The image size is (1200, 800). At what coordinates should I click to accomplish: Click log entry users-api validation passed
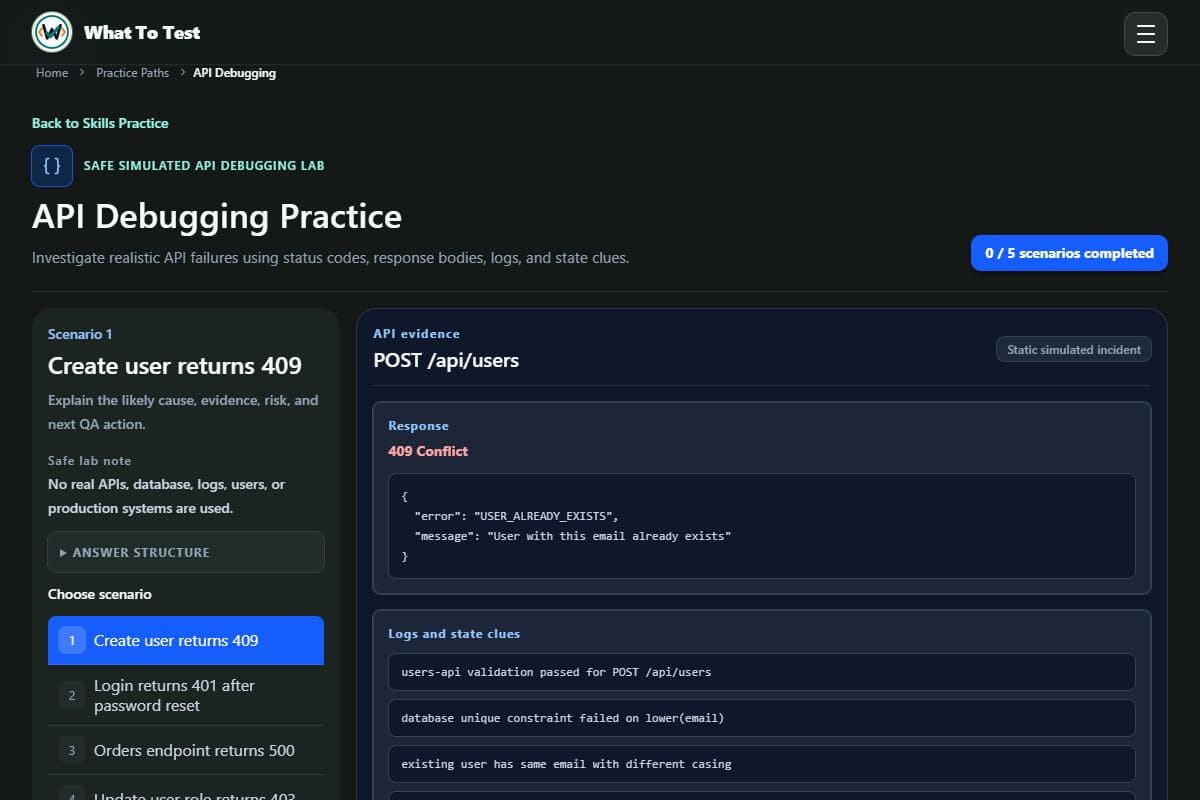(x=762, y=672)
